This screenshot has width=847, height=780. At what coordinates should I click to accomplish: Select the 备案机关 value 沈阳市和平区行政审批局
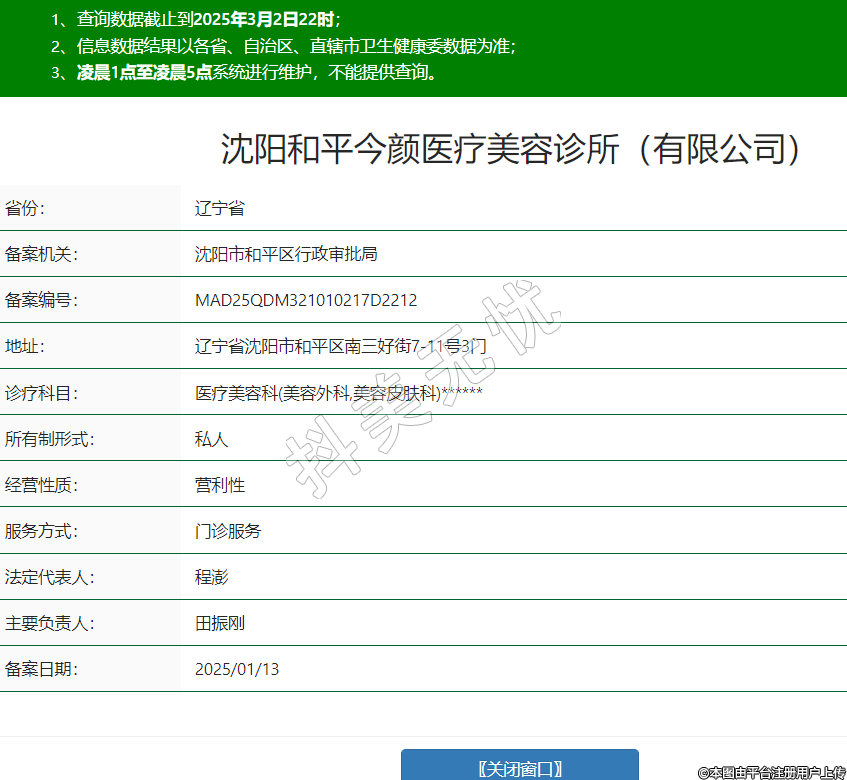pos(286,254)
